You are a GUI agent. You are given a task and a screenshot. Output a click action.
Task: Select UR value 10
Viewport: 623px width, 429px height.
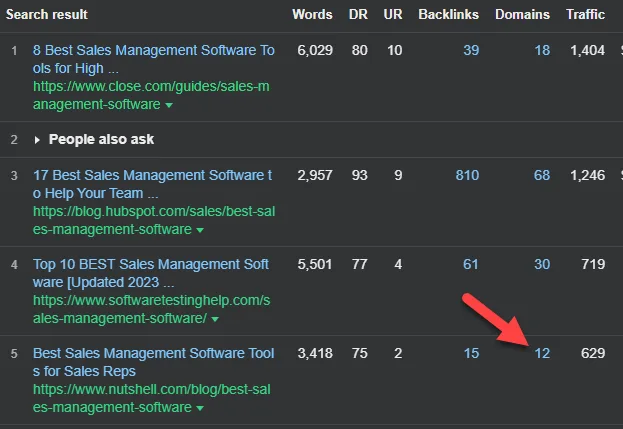point(395,50)
